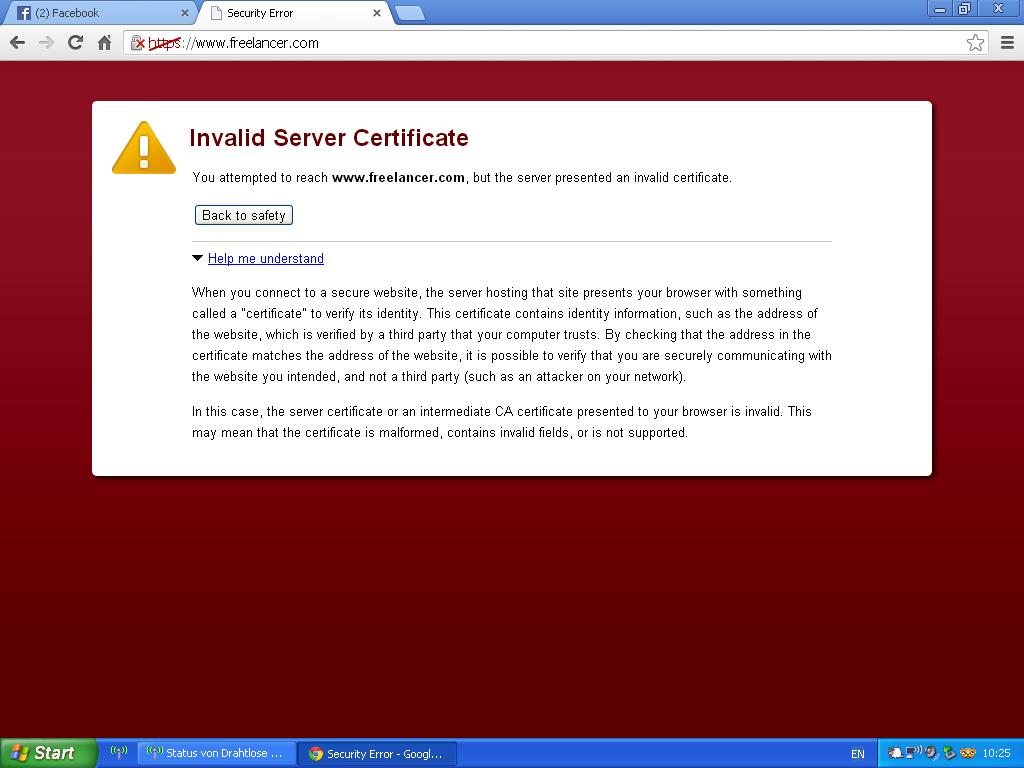Click the Help me understand link
The image size is (1024, 768).
(x=266, y=259)
